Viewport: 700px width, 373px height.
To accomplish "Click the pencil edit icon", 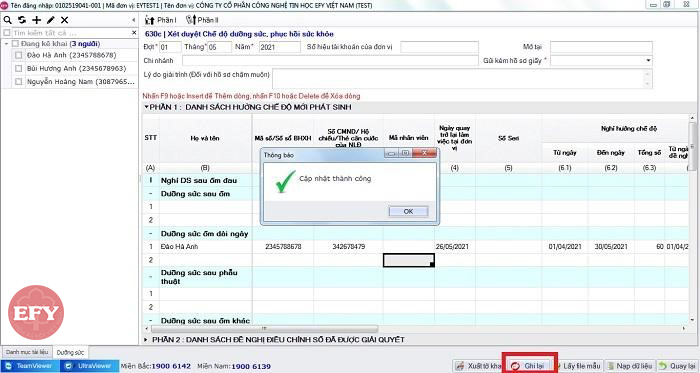I will click(x=50, y=20).
